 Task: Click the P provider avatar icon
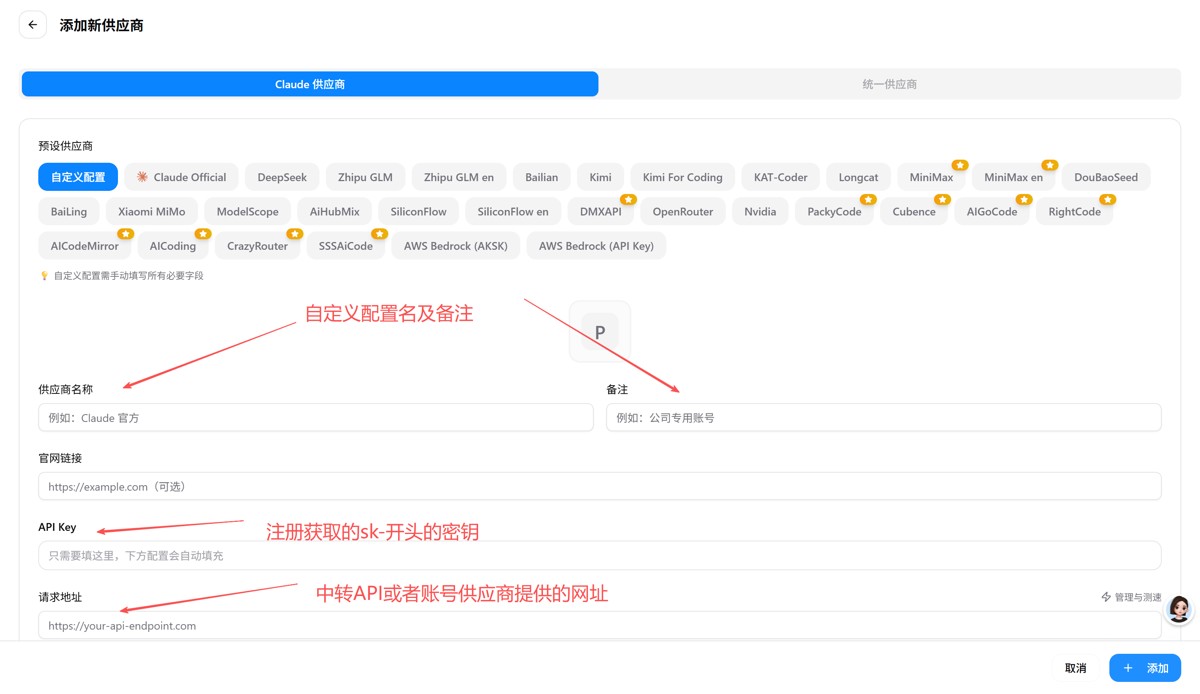coord(600,332)
